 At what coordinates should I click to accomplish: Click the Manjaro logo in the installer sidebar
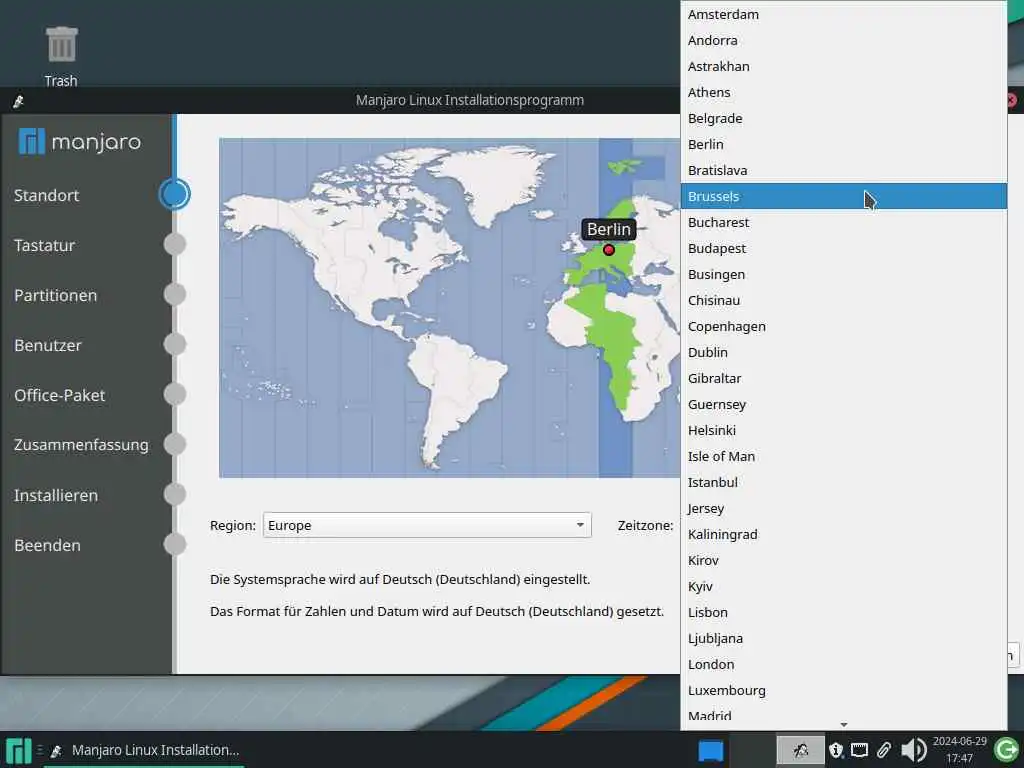pos(80,141)
